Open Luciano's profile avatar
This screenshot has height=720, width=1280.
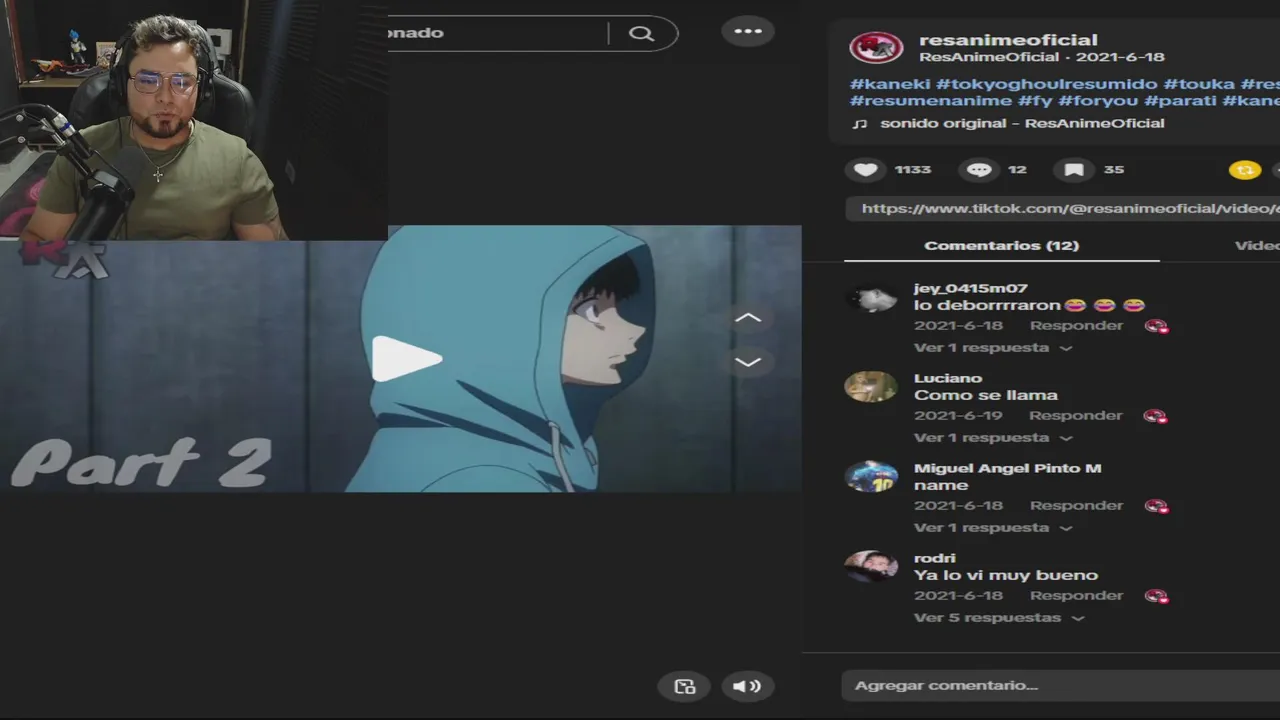[x=871, y=387]
